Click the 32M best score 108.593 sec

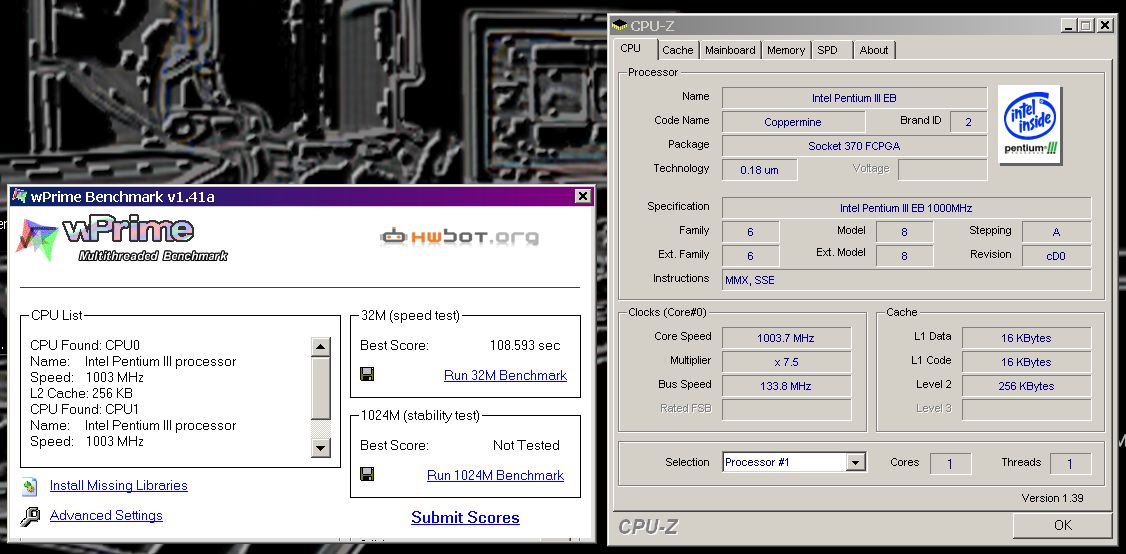click(x=525, y=346)
